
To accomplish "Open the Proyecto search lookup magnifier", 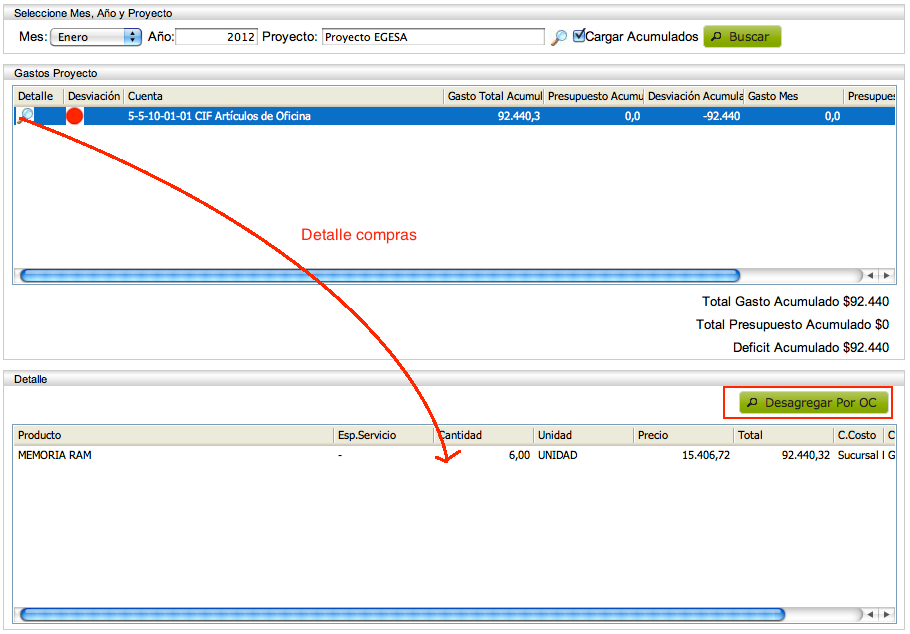I will [x=559, y=36].
